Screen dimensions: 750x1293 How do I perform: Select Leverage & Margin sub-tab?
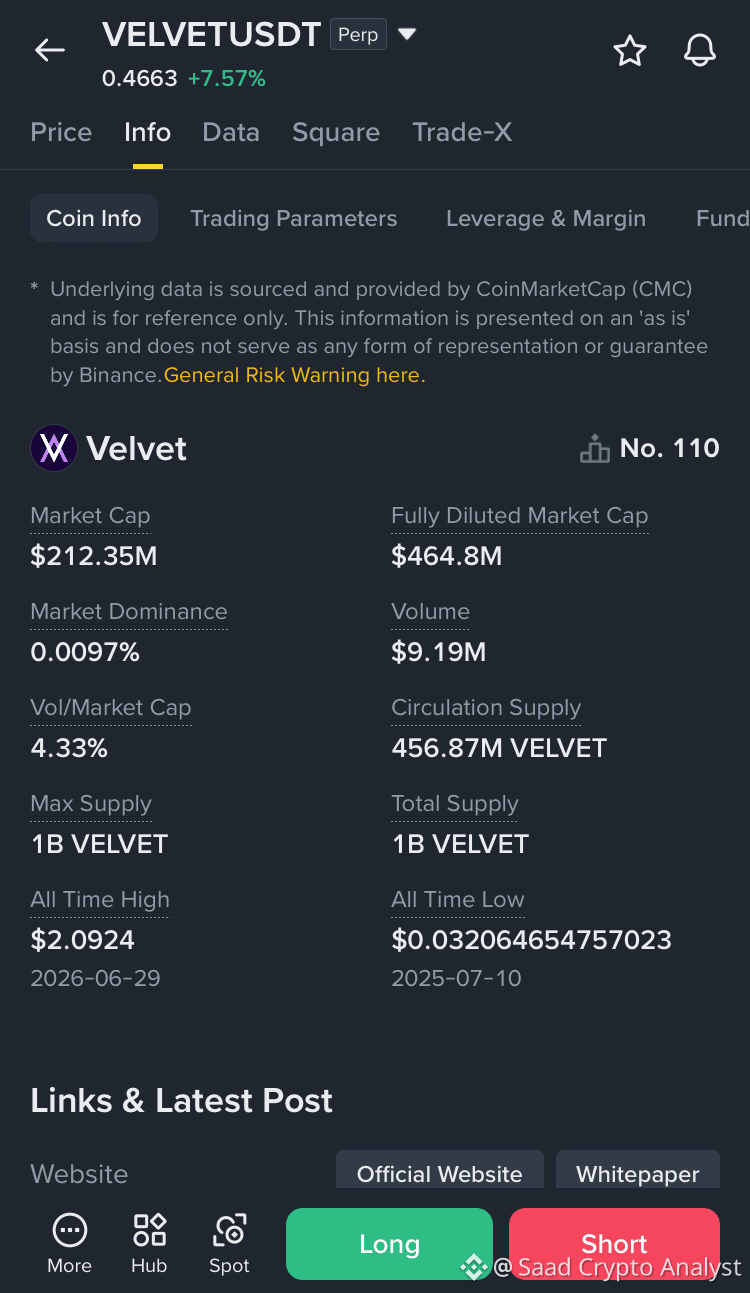[546, 218]
